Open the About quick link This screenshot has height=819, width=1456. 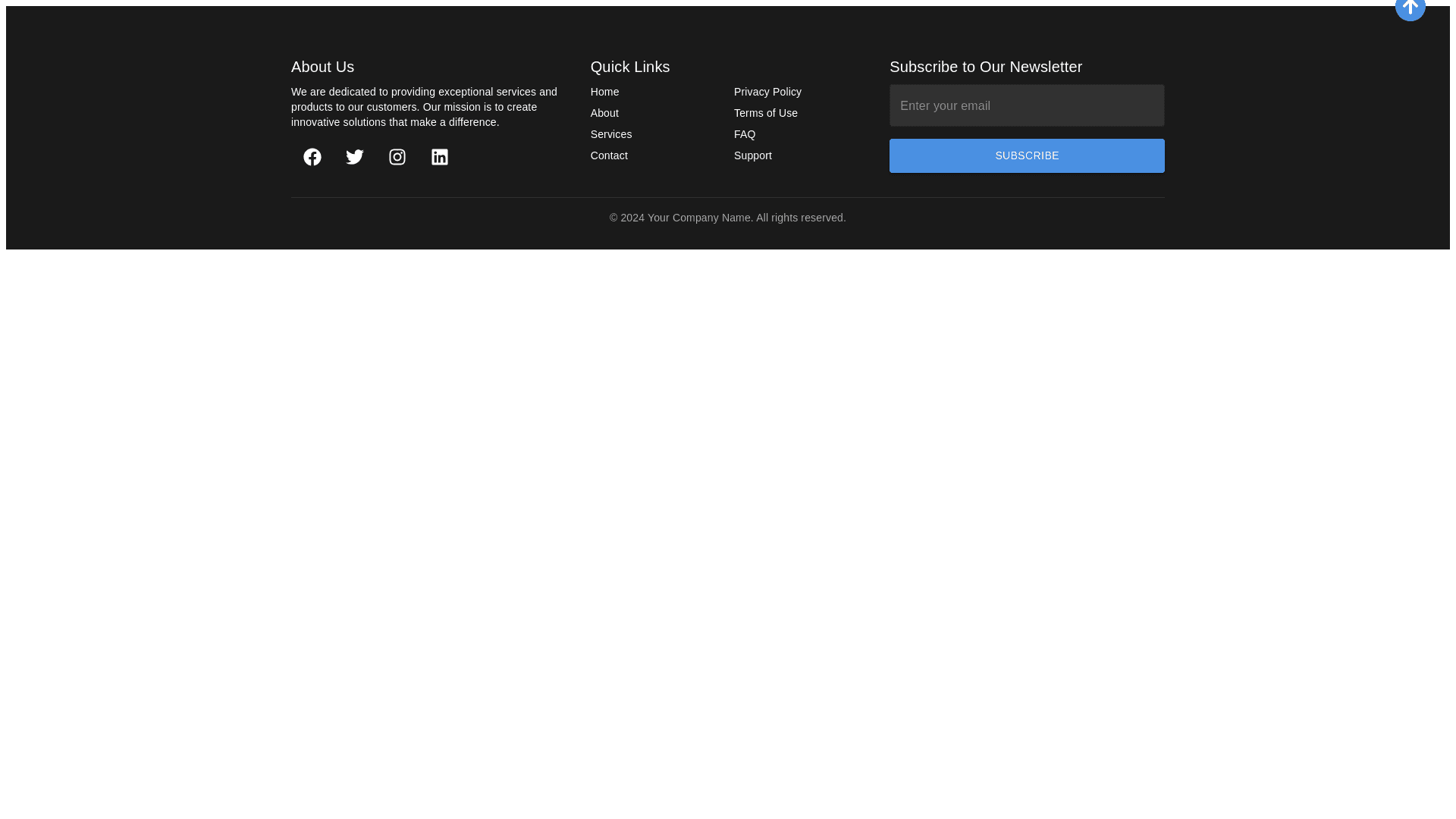604,113
